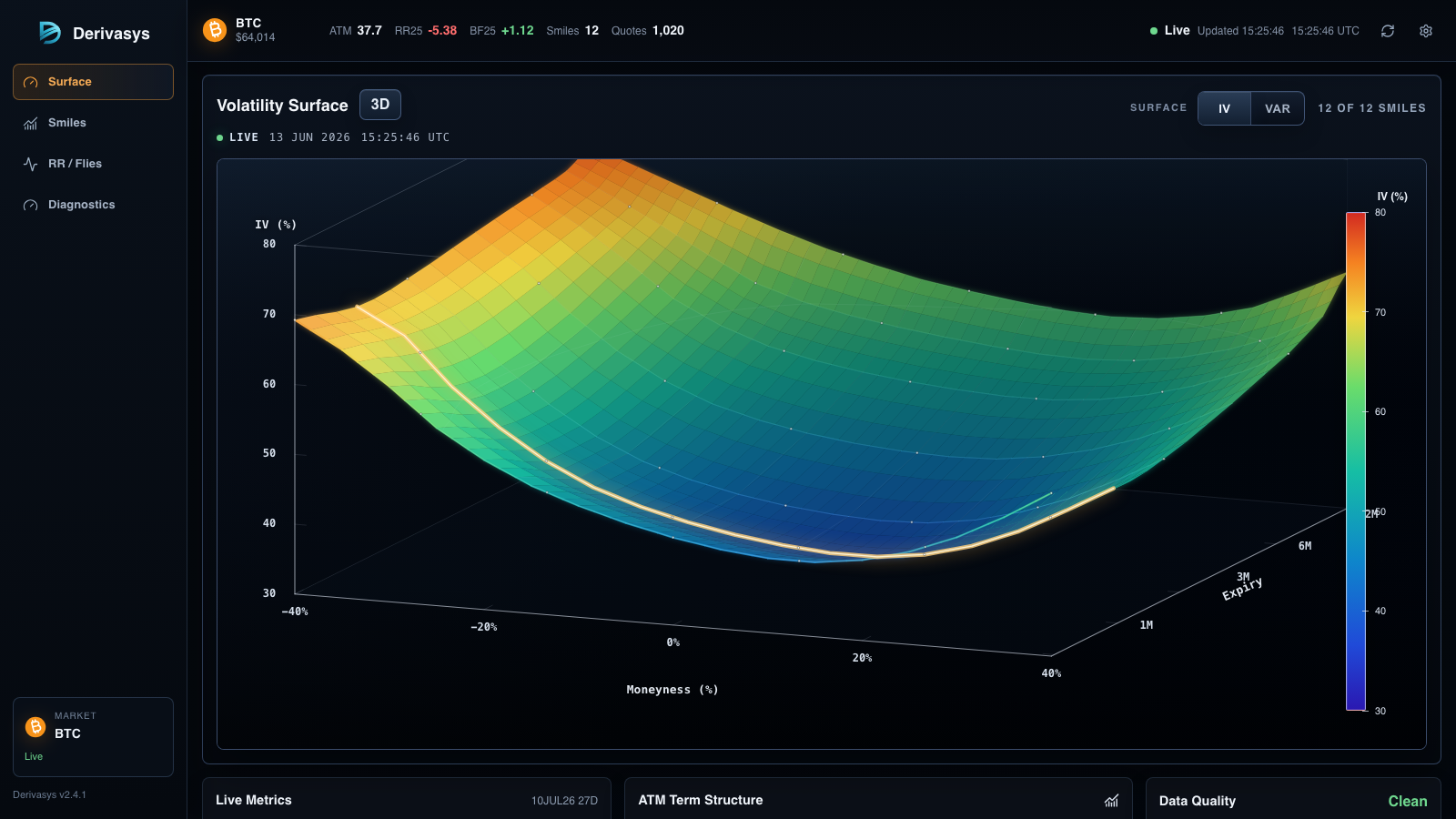The width and height of the screenshot is (1456, 819).
Task: Click the Smiles chart icon
Action: click(x=31, y=123)
